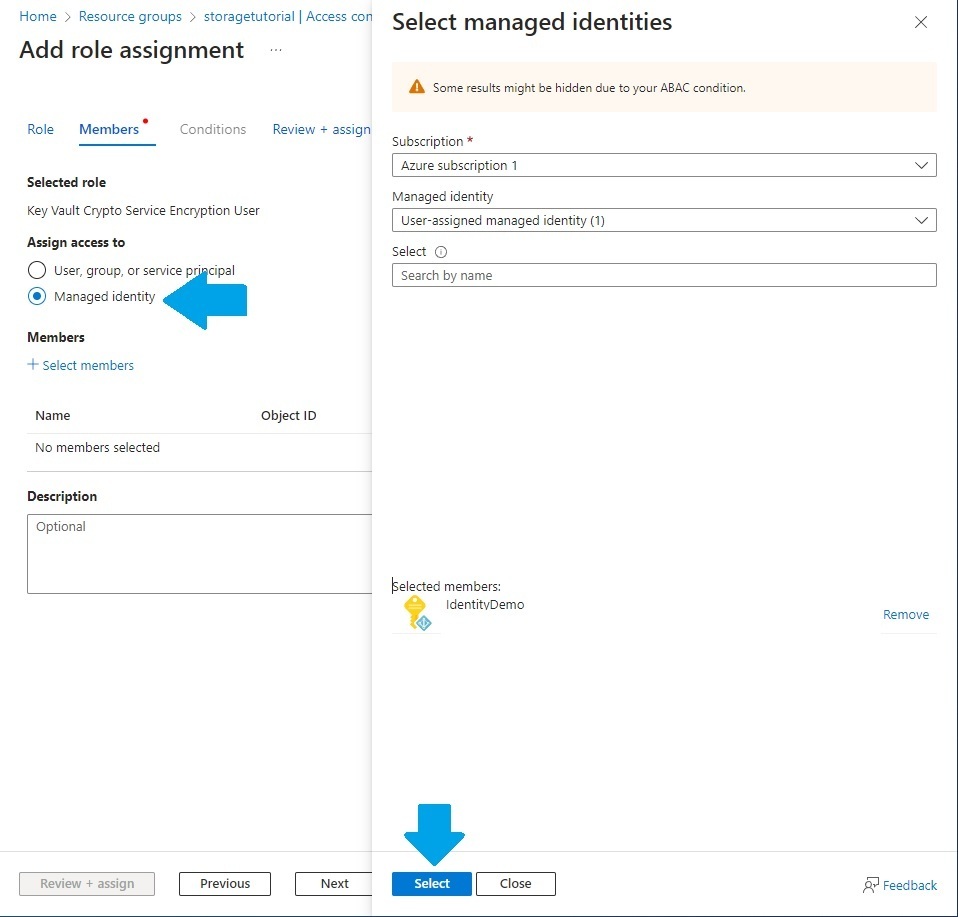This screenshot has width=958, height=917.
Task: Focus the optional Description text box
Action: (199, 553)
